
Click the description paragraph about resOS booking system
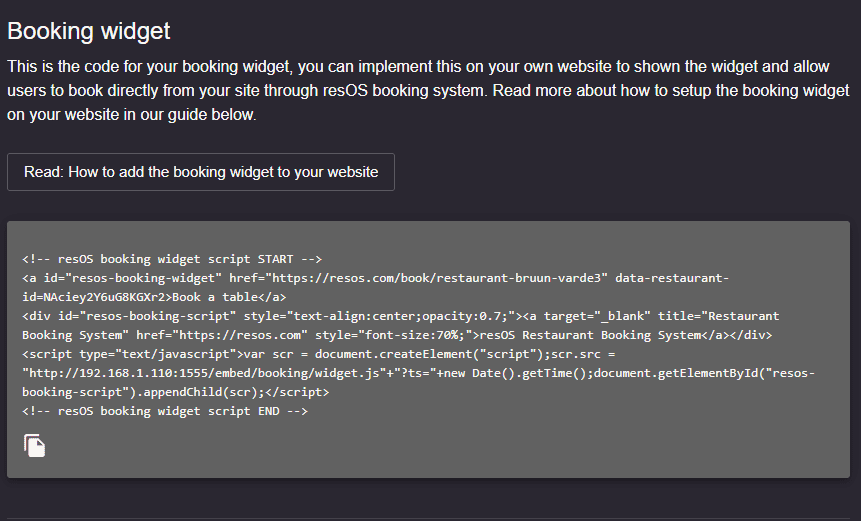click(428, 91)
